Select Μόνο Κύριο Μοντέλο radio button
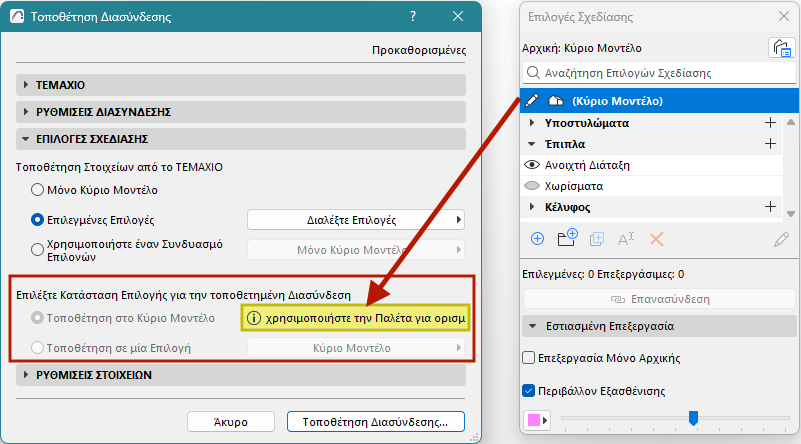The image size is (801, 444). 37,190
